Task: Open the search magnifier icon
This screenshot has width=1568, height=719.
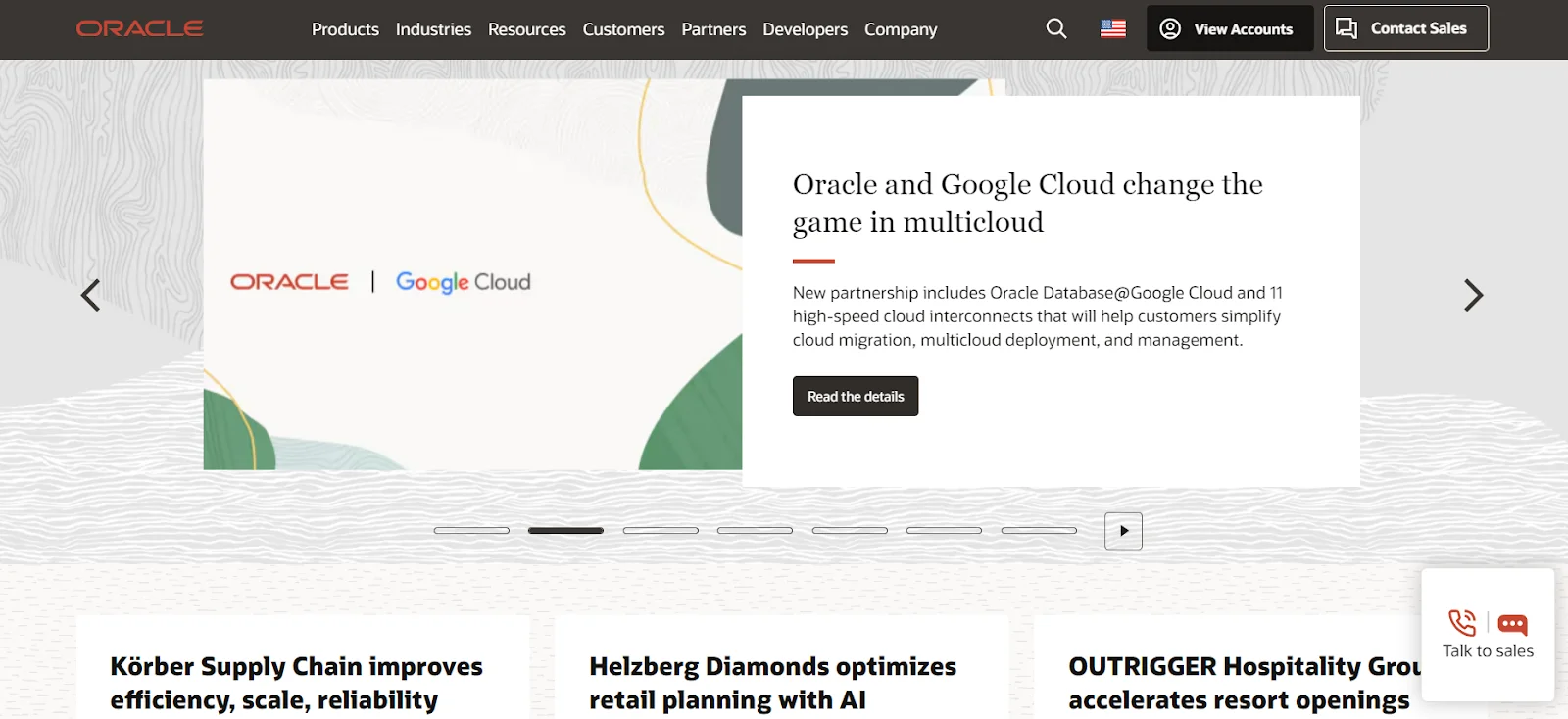Action: [1056, 28]
